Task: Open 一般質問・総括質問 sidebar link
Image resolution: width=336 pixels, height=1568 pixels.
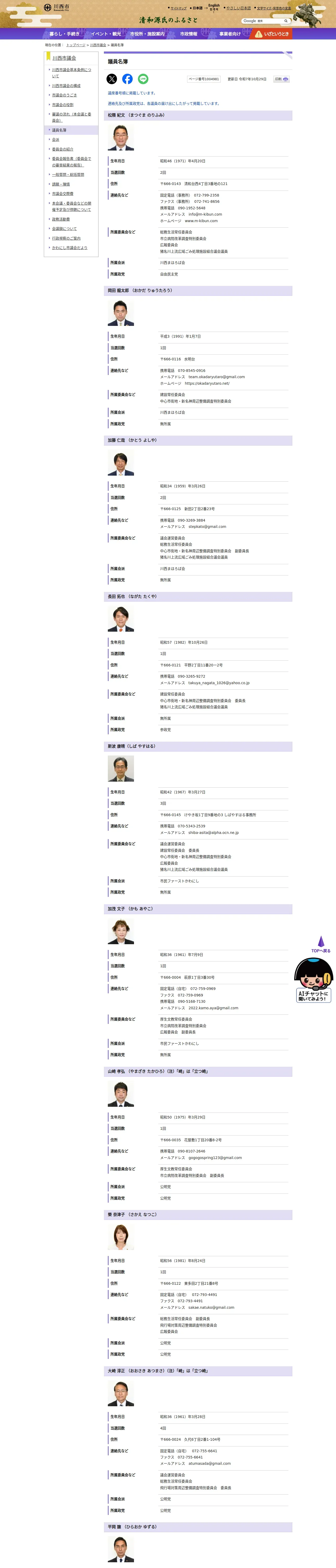Action: tap(68, 175)
